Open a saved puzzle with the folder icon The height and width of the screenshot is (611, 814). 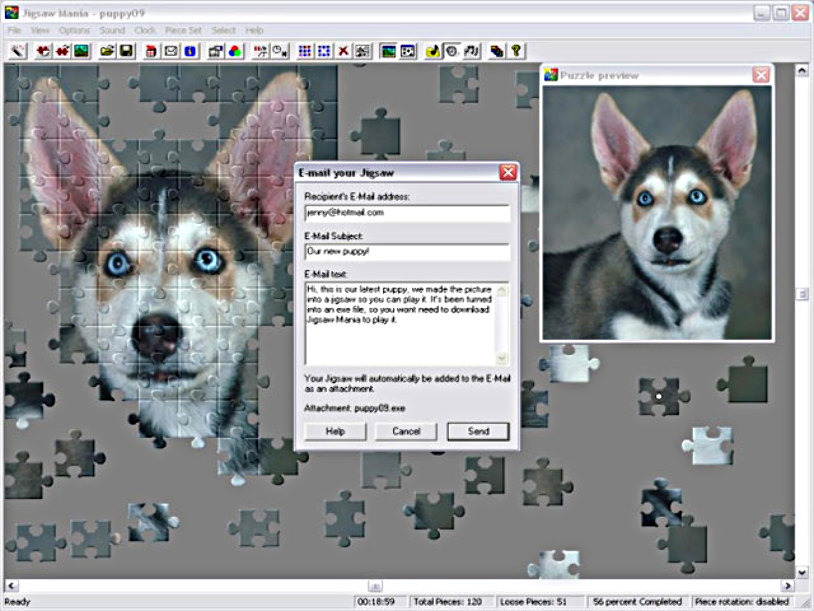click(x=107, y=51)
